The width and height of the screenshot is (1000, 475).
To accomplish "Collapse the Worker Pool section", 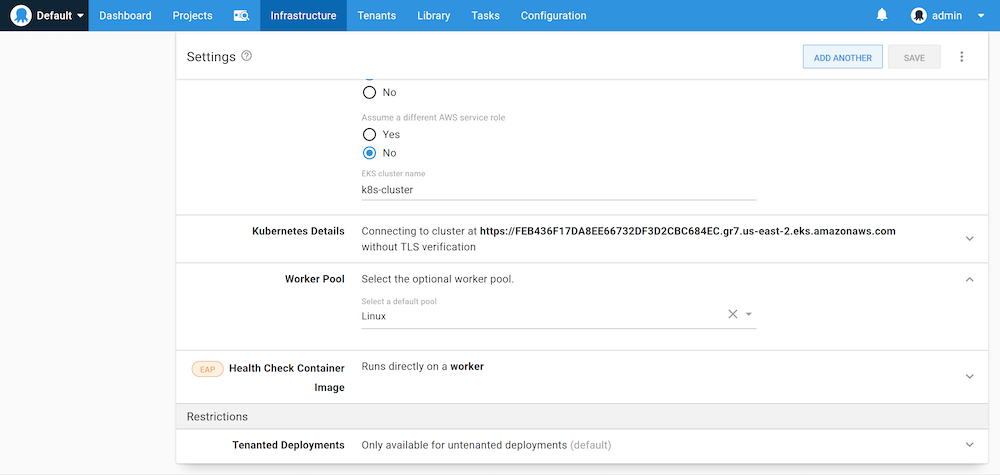I will [x=968, y=280].
